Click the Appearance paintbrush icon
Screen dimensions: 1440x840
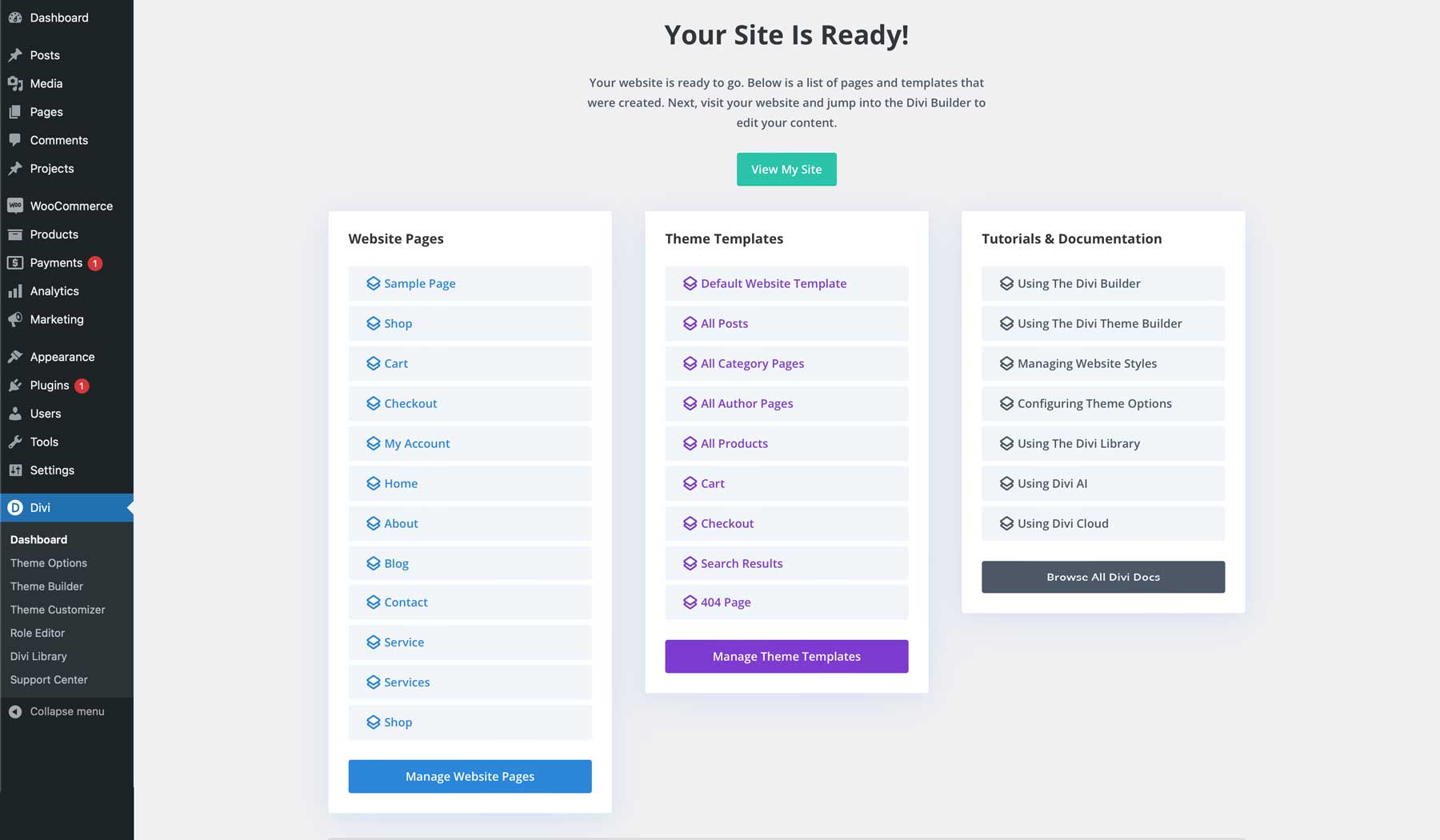point(14,357)
